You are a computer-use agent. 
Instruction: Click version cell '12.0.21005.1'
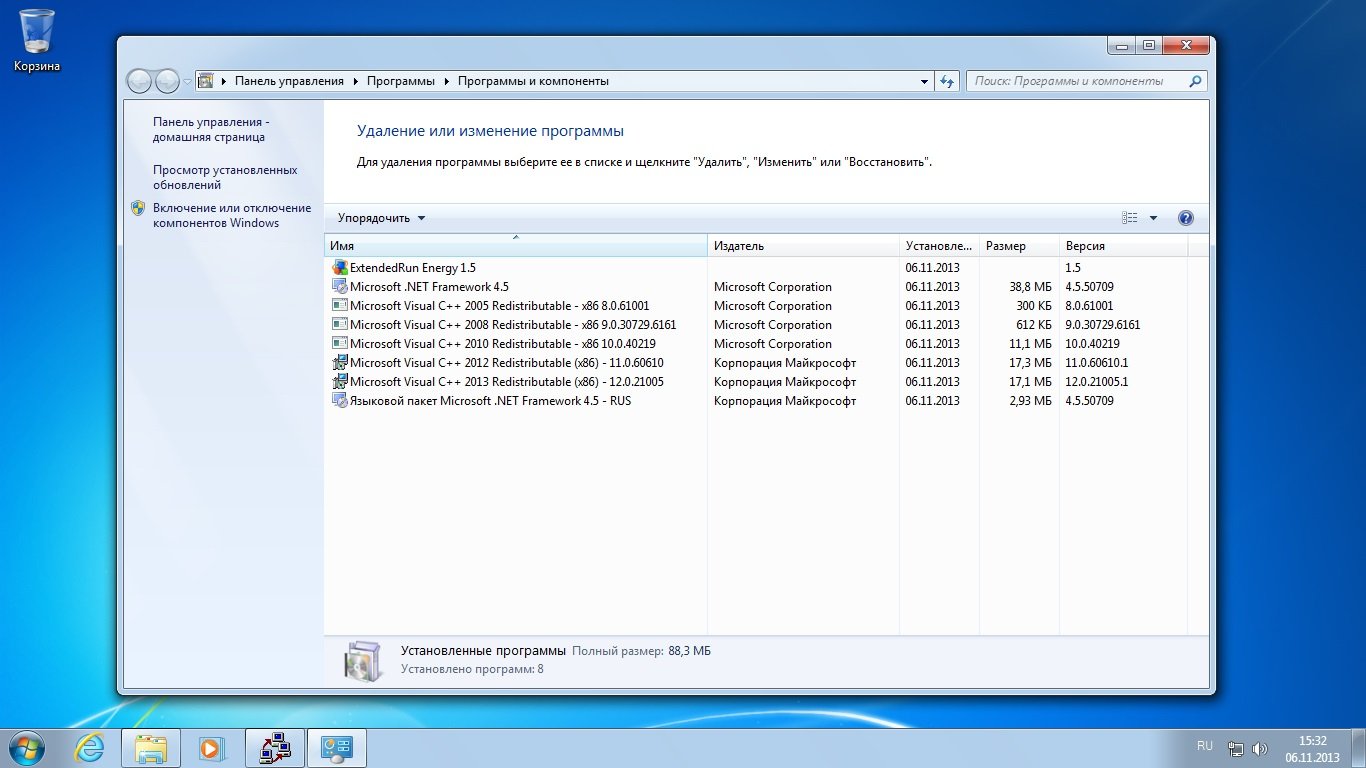pyautogui.click(x=1097, y=382)
